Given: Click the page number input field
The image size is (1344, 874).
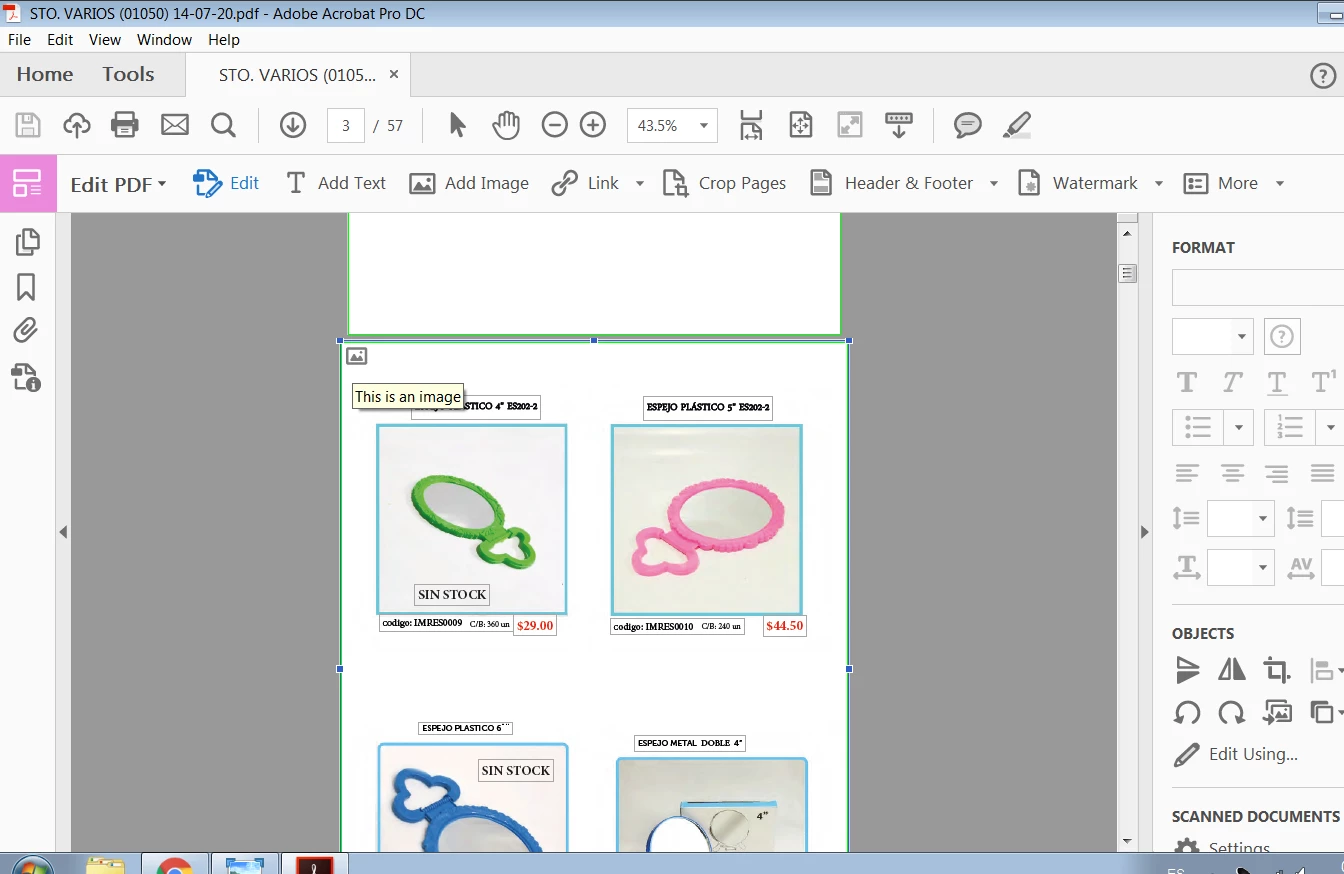Looking at the screenshot, I should point(346,126).
